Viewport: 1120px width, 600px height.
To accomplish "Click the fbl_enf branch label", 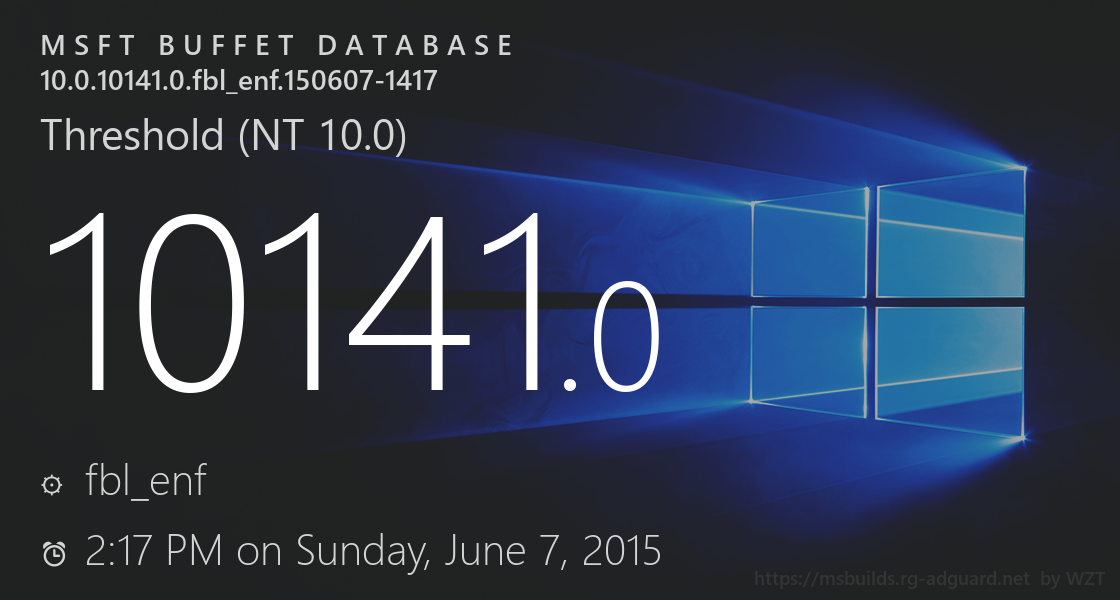I will tap(146, 482).
